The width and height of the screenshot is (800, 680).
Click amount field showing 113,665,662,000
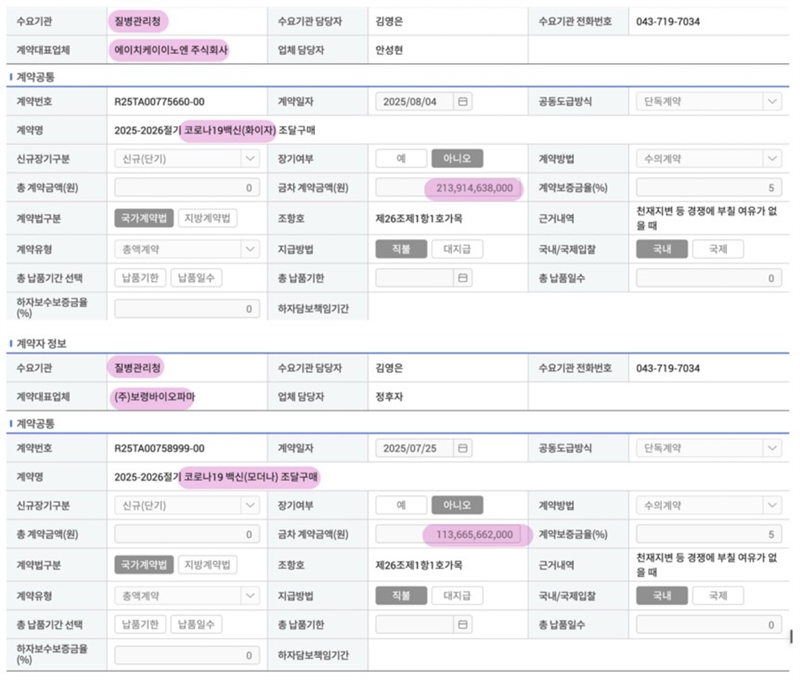(448, 534)
